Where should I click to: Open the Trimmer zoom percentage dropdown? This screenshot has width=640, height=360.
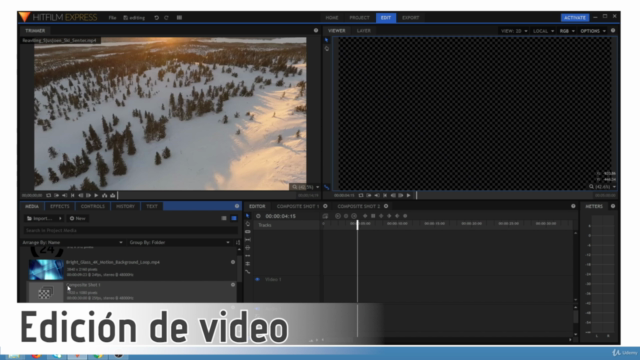click(x=306, y=187)
